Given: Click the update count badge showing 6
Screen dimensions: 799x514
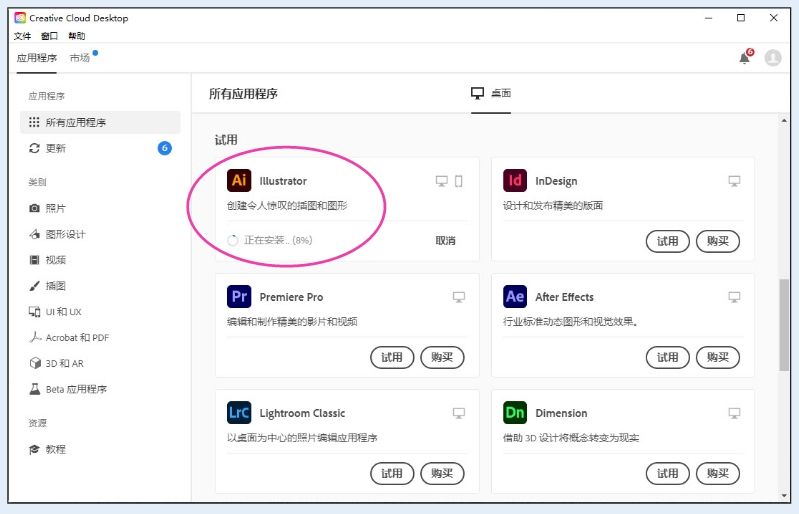Looking at the screenshot, I should (165, 148).
